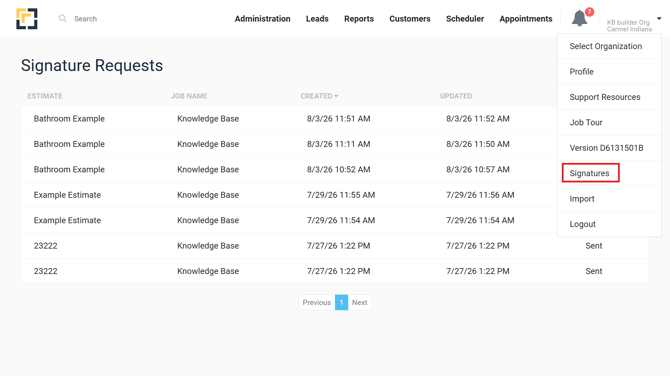
Task: Click the Previous pagination button
Action: [317, 303]
